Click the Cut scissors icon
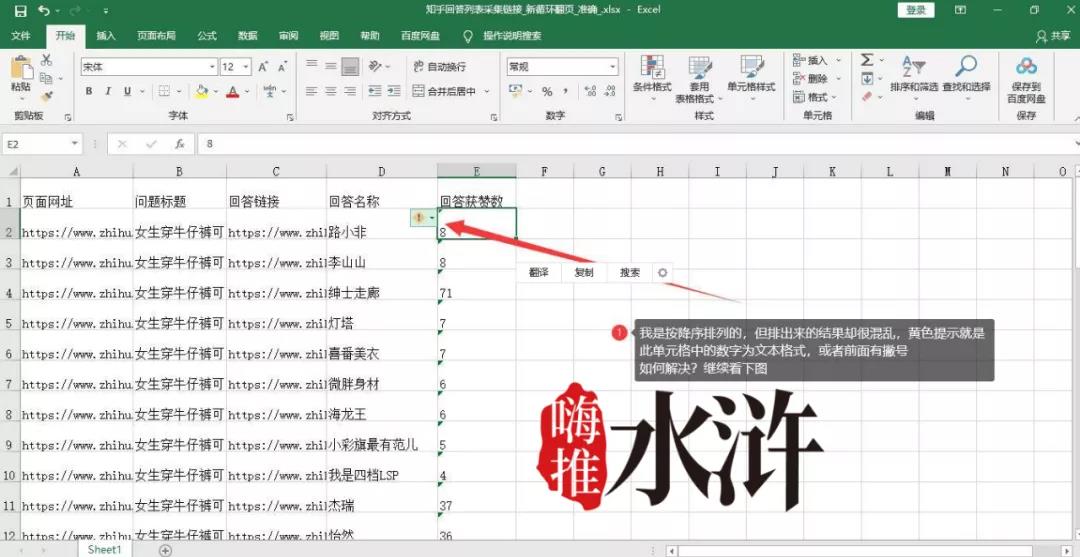Screen dimensions: 1080x557 (46, 60)
